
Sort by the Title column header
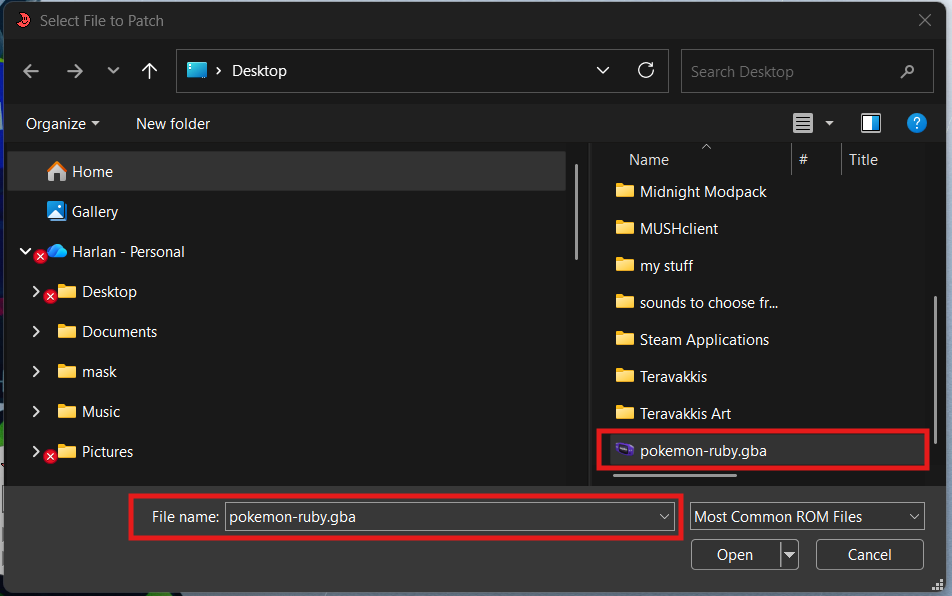click(863, 160)
